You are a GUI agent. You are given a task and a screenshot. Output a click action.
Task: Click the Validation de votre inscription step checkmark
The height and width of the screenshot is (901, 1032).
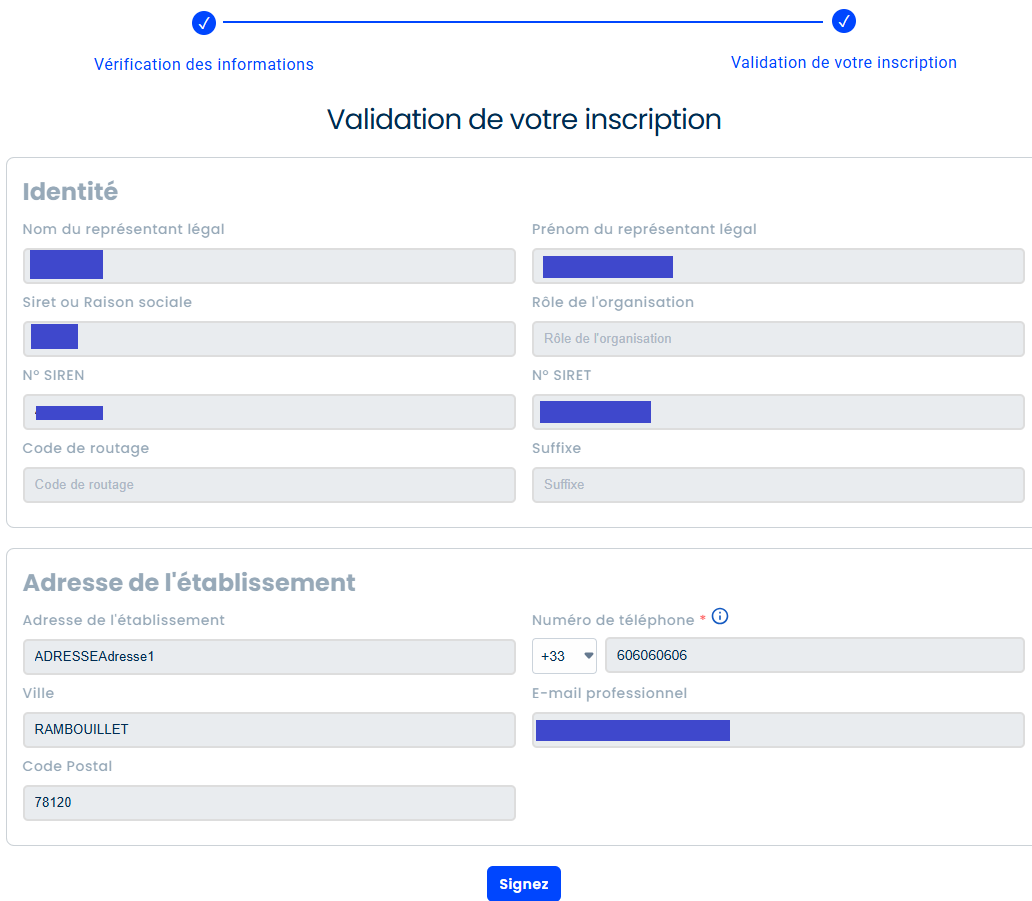pyautogui.click(x=844, y=21)
